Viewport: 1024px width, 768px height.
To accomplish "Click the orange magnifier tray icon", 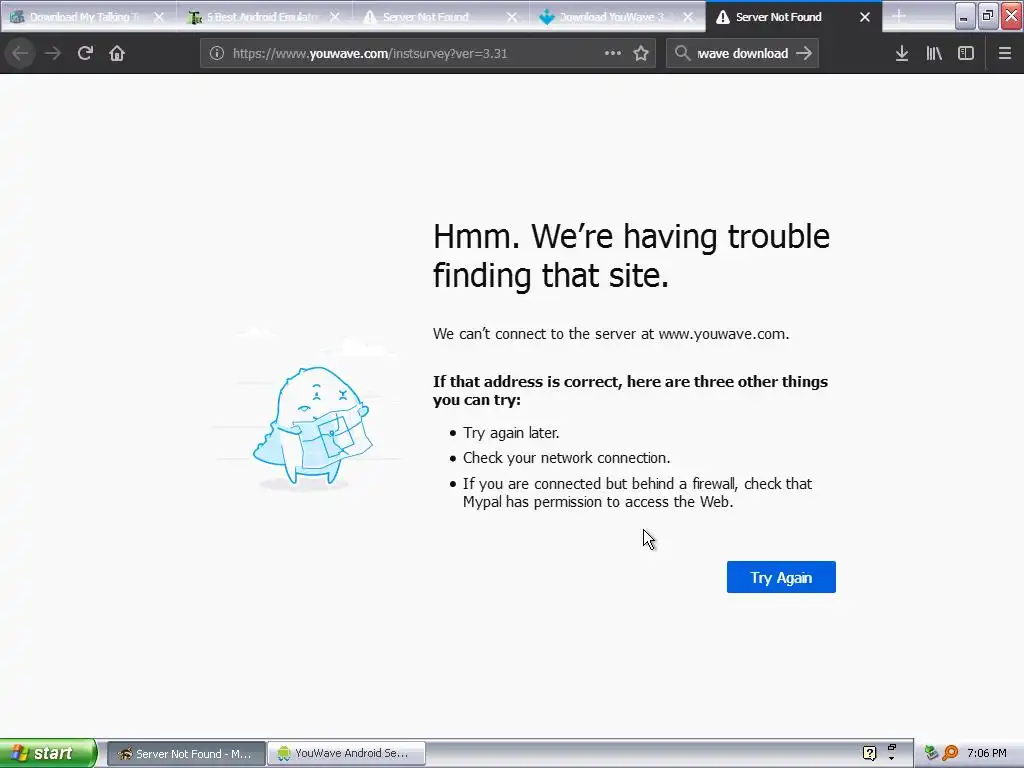I will [x=950, y=753].
